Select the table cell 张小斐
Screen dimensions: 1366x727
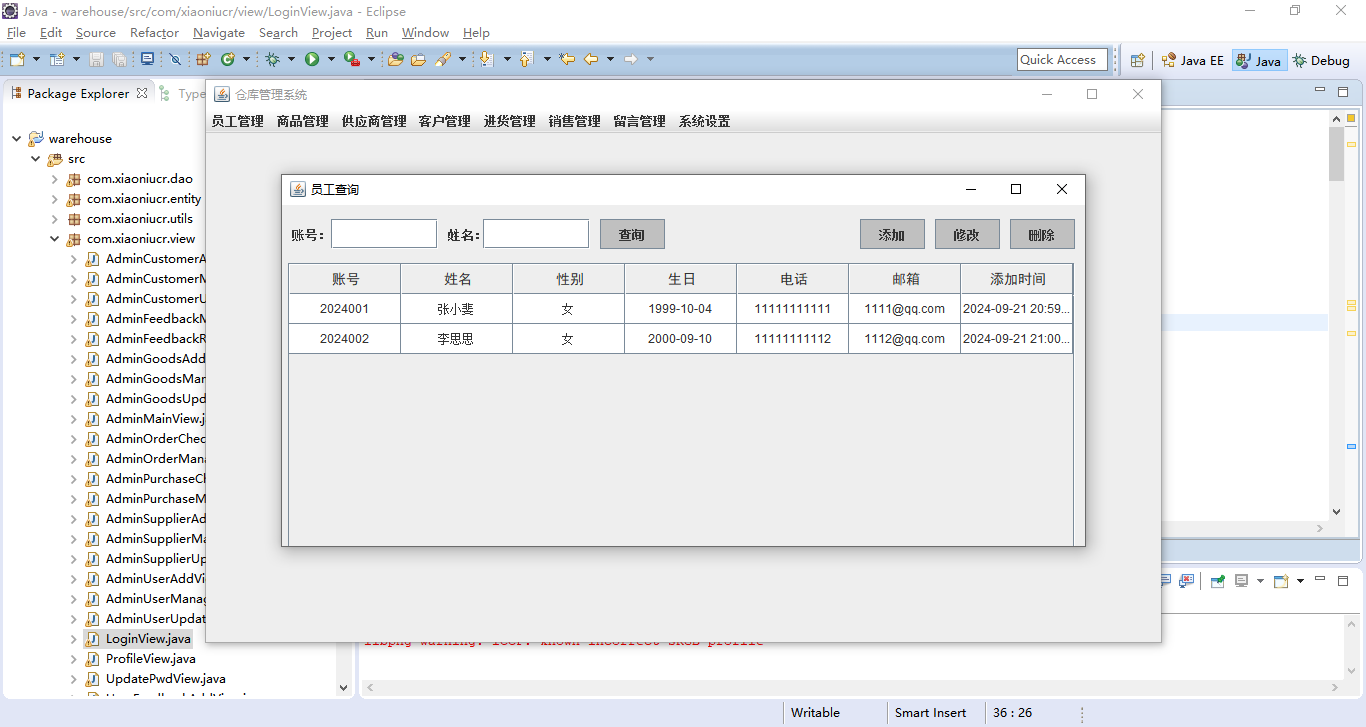456,309
